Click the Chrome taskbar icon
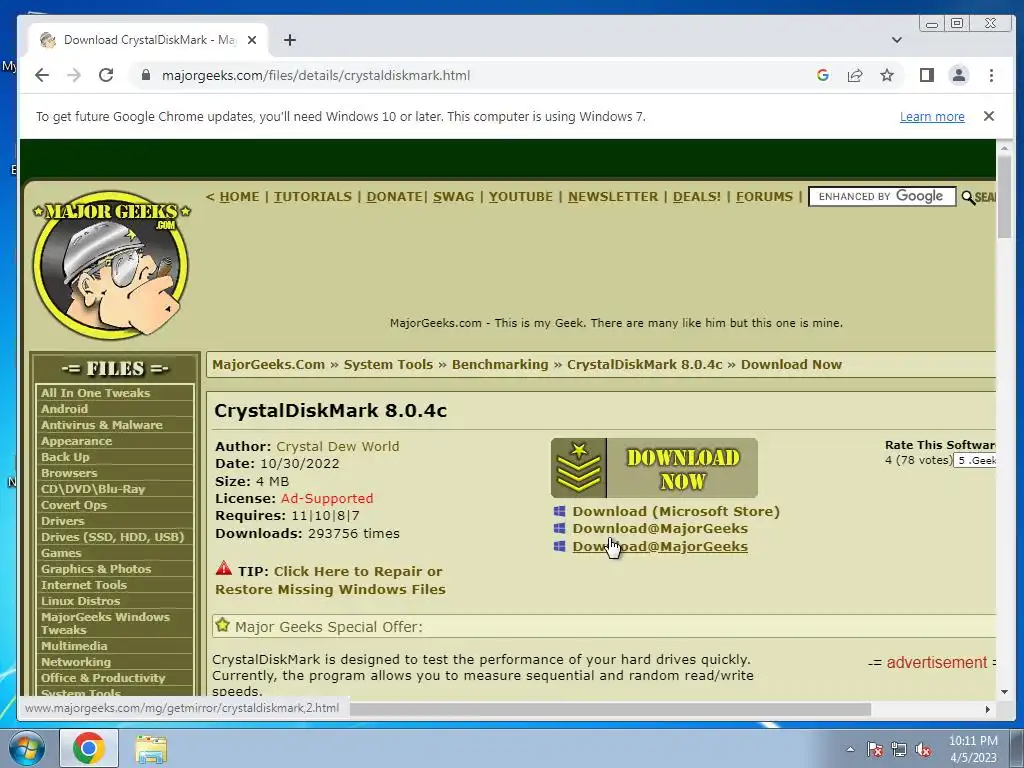 [89, 748]
